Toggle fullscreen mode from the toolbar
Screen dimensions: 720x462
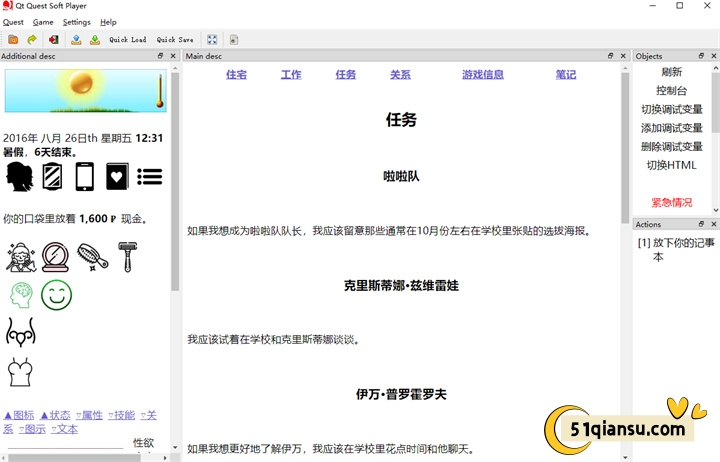coord(212,40)
